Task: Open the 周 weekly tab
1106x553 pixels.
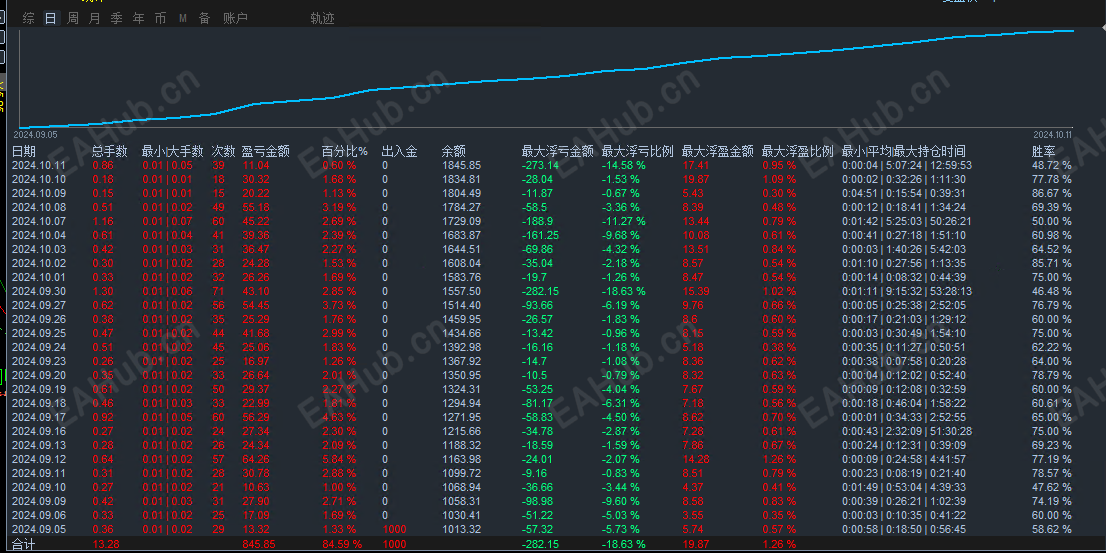Action: (x=73, y=18)
